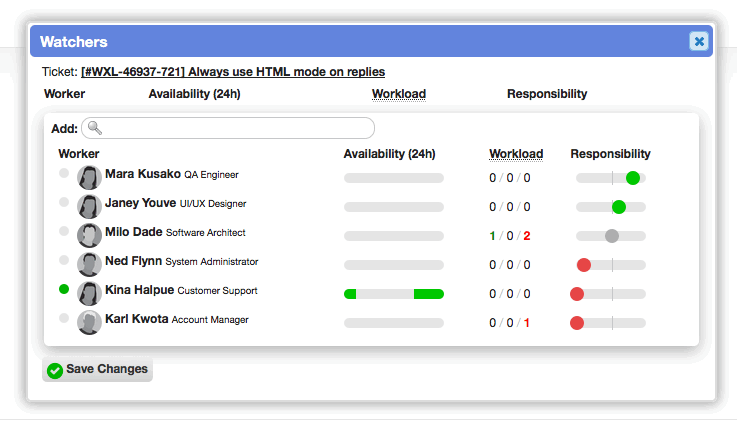Viewport: 737px width, 423px height.
Task: Click Kina Halpue's avatar icon
Action: (x=89, y=294)
